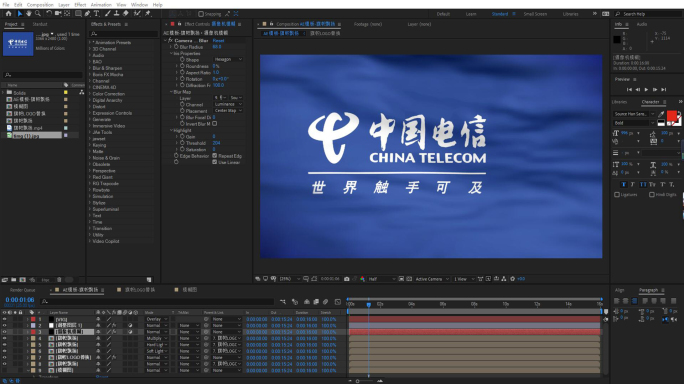
Task: Select the Clone Stamp tool
Action: click(x=116, y=14)
